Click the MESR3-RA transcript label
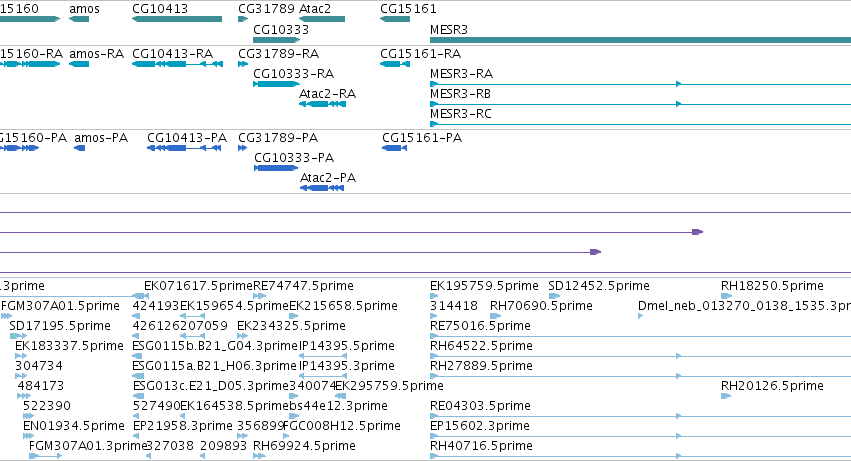This screenshot has width=851, height=461. click(x=461, y=74)
